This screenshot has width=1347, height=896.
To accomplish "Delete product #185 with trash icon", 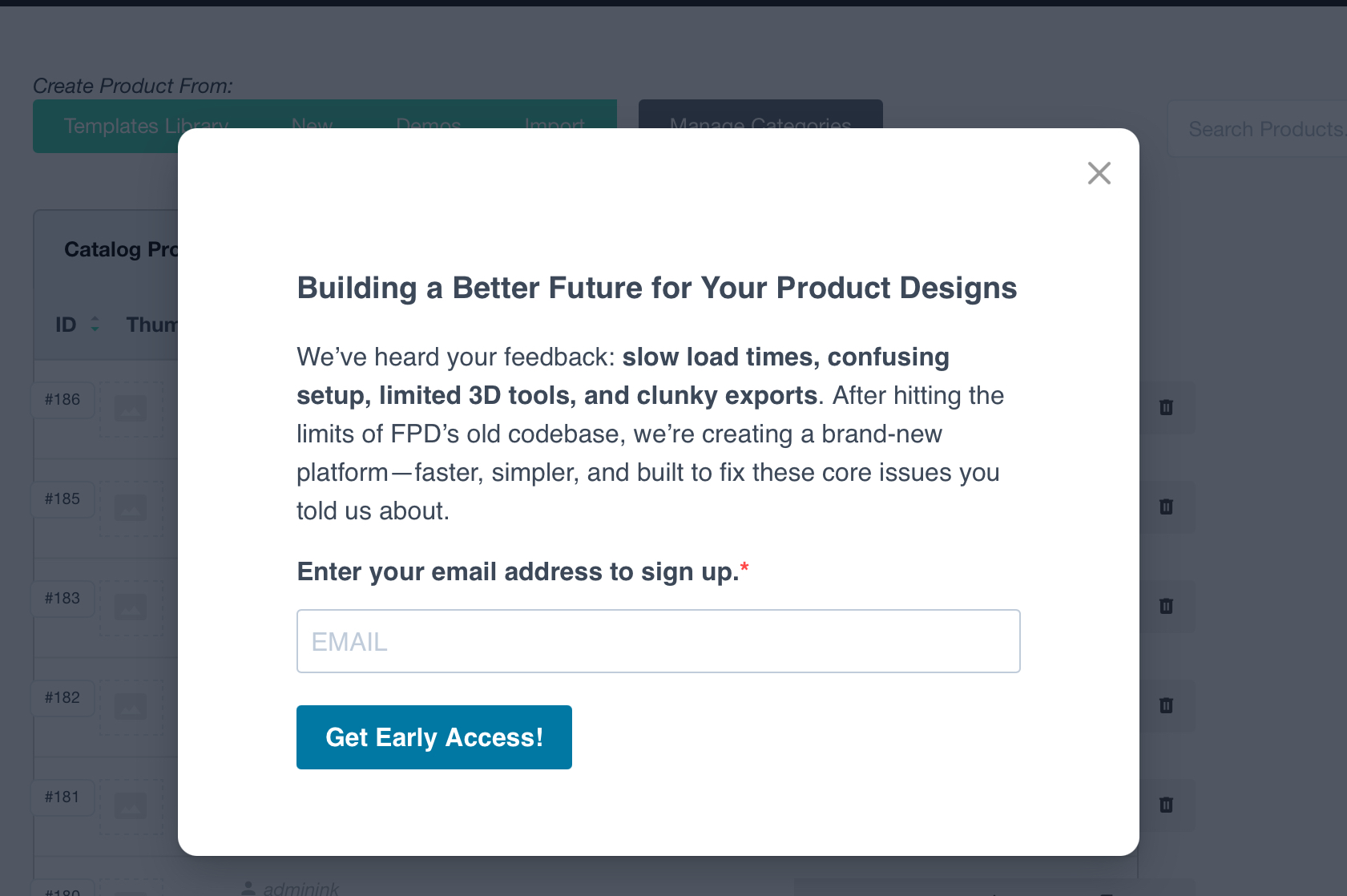I will point(1166,507).
